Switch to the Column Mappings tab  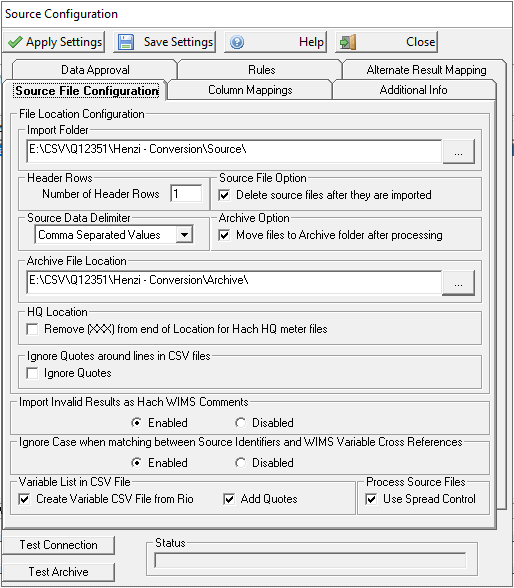click(x=250, y=90)
